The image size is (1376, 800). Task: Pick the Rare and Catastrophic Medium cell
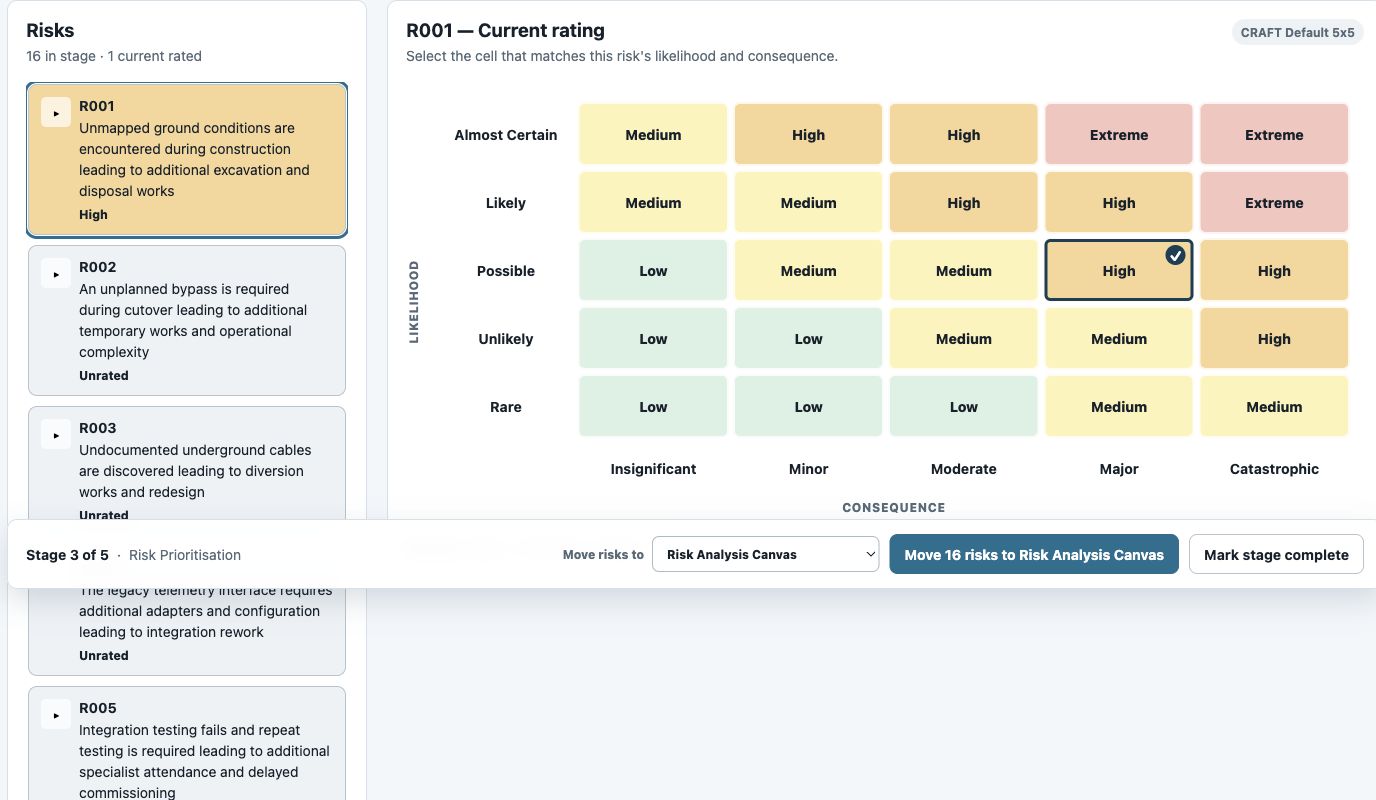(1274, 406)
